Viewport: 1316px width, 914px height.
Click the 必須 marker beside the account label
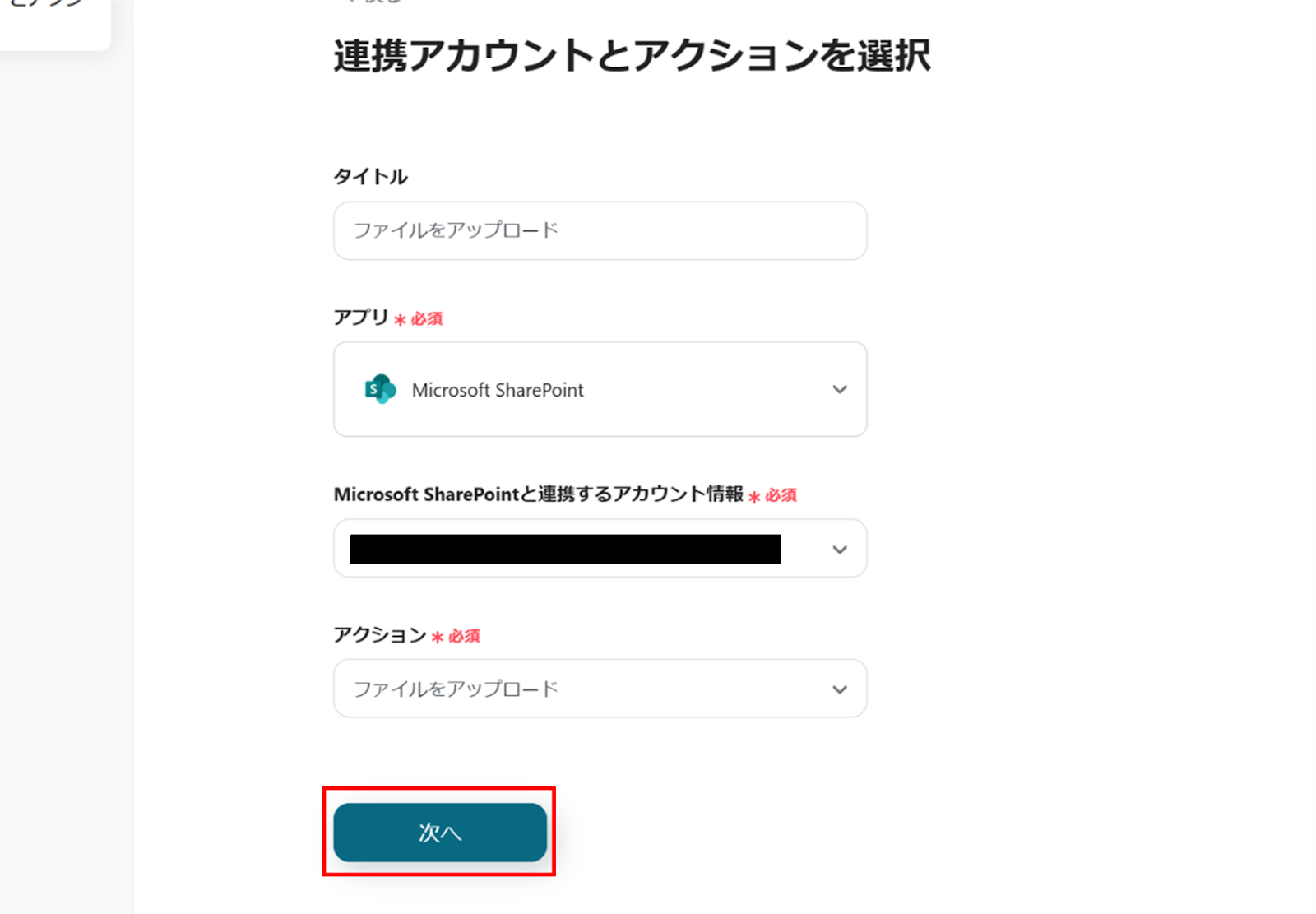click(780, 495)
